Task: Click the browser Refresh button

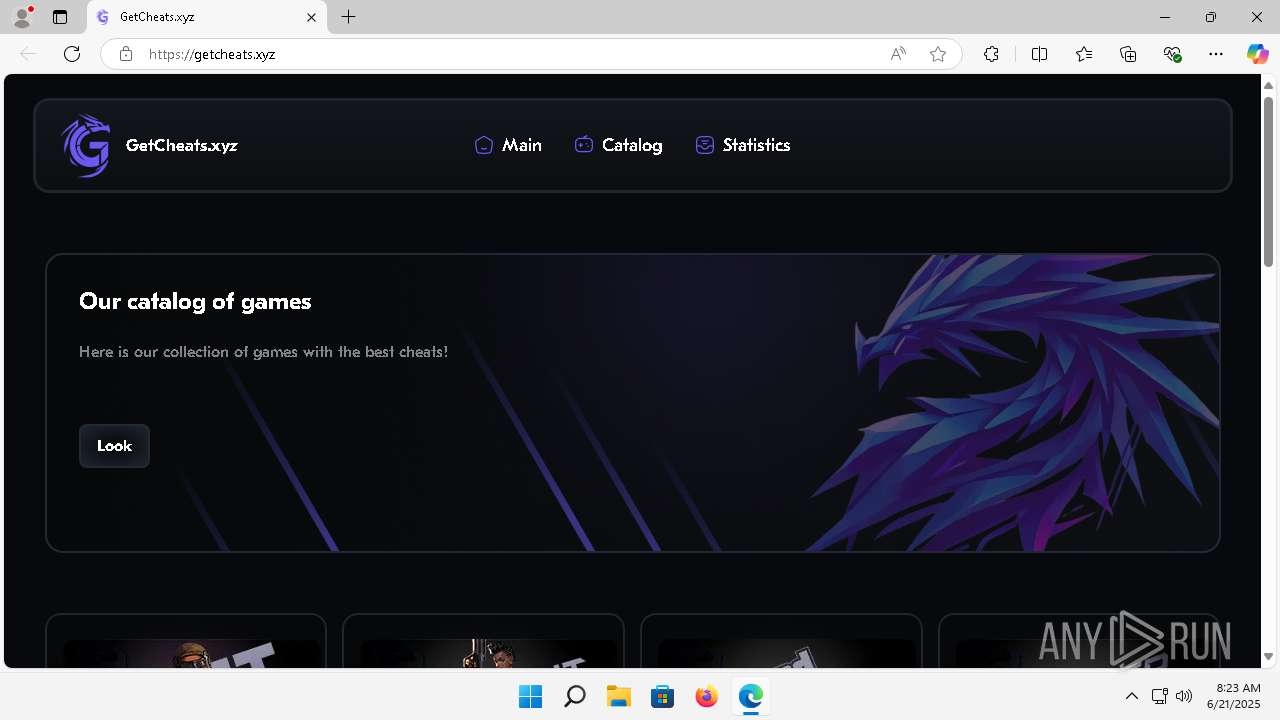Action: pyautogui.click(x=72, y=54)
